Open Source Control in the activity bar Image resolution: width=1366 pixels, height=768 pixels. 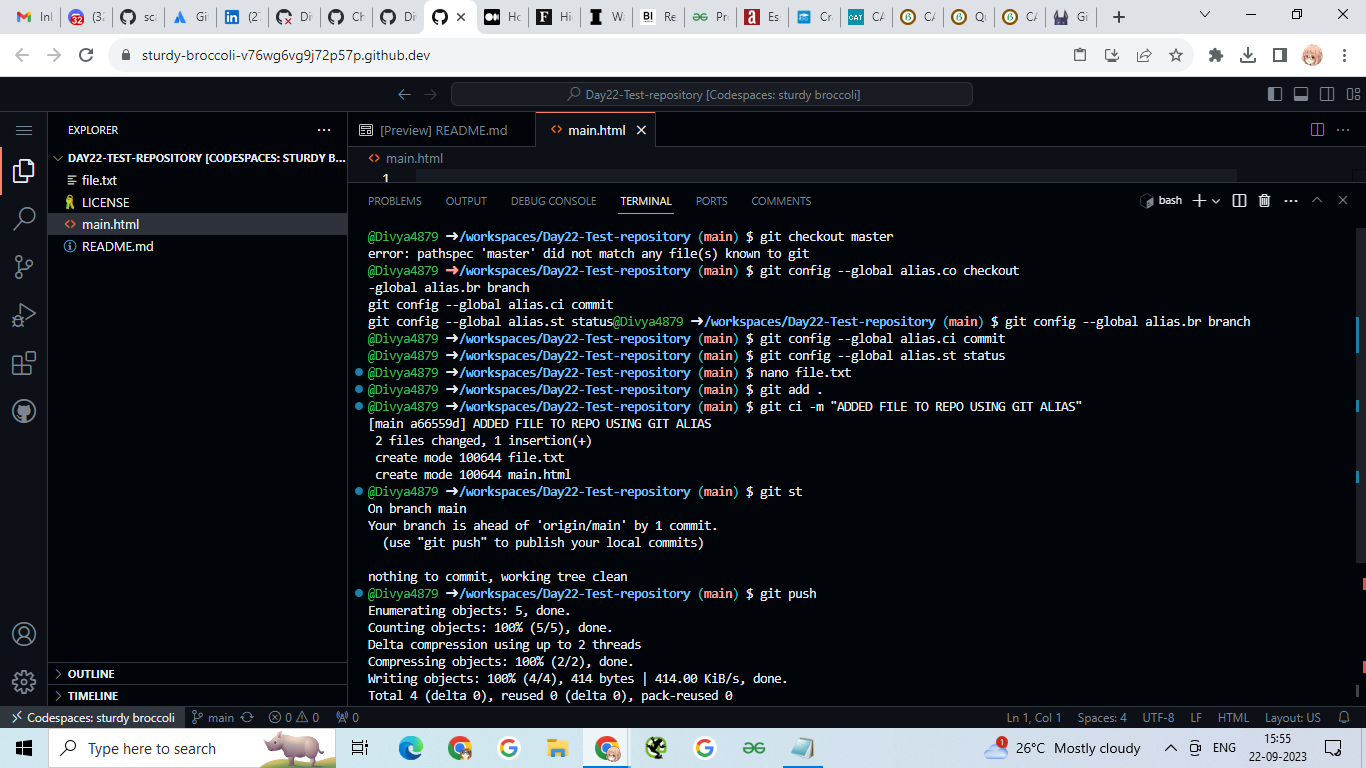(24, 266)
